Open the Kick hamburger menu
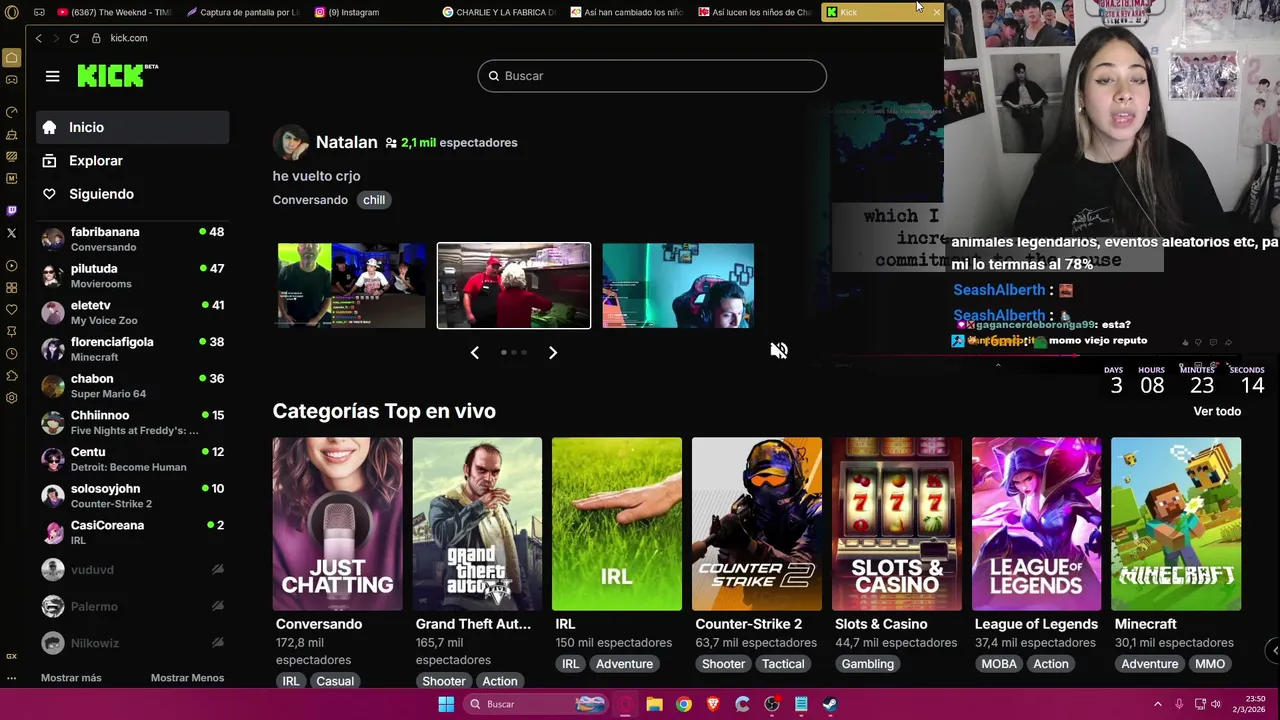The height and width of the screenshot is (720, 1280). (52, 76)
